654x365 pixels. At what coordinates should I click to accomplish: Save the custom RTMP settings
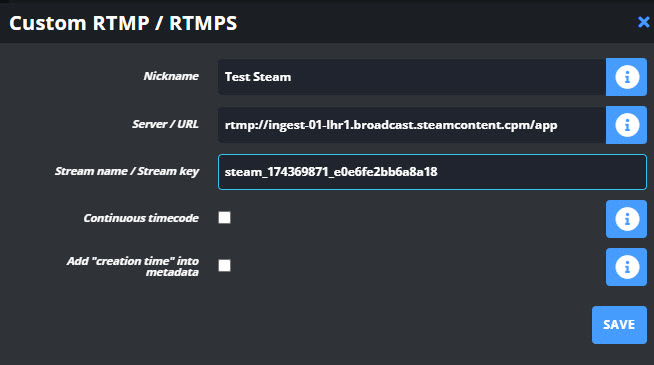point(619,325)
